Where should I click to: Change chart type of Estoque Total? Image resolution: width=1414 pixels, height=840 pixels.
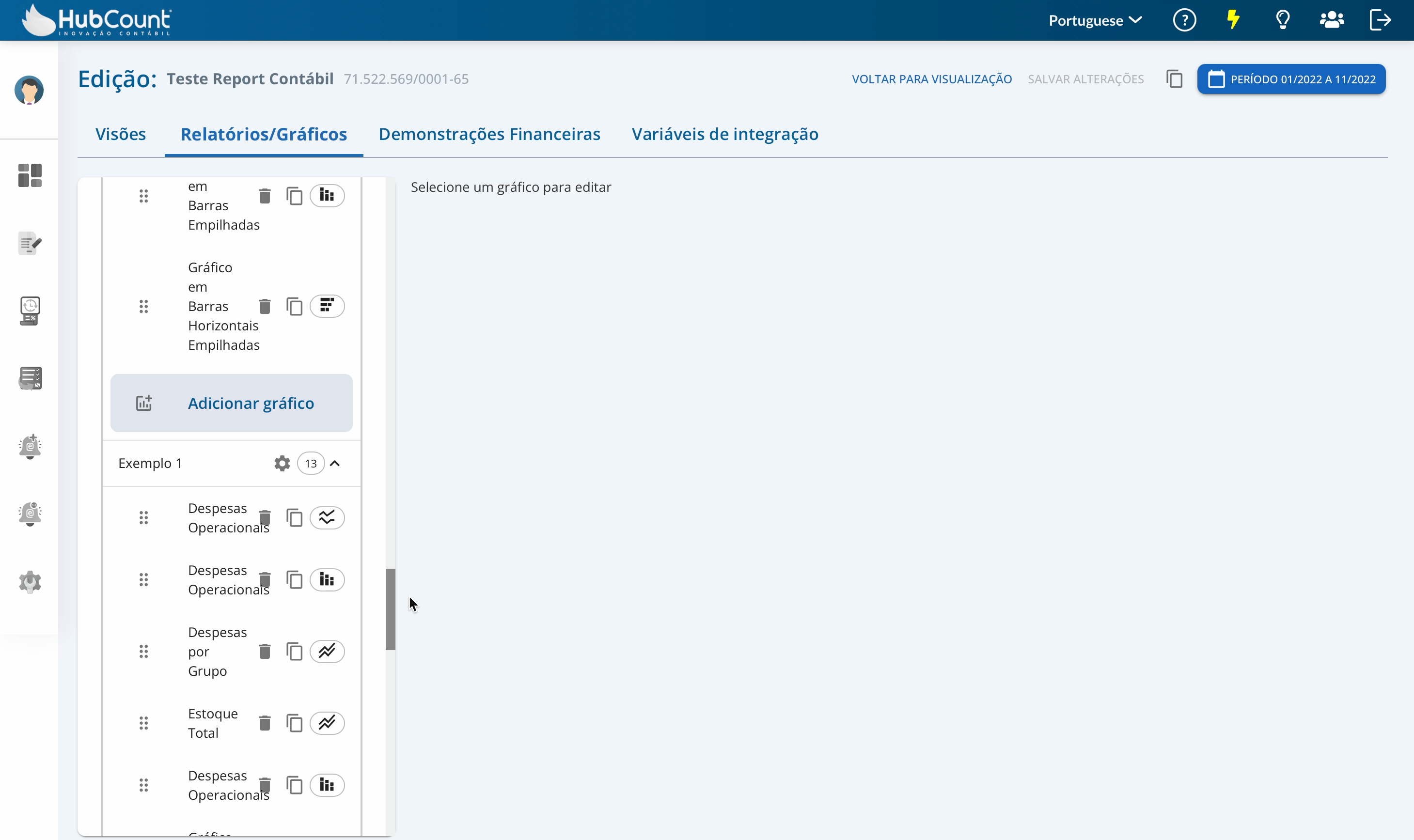(x=327, y=723)
